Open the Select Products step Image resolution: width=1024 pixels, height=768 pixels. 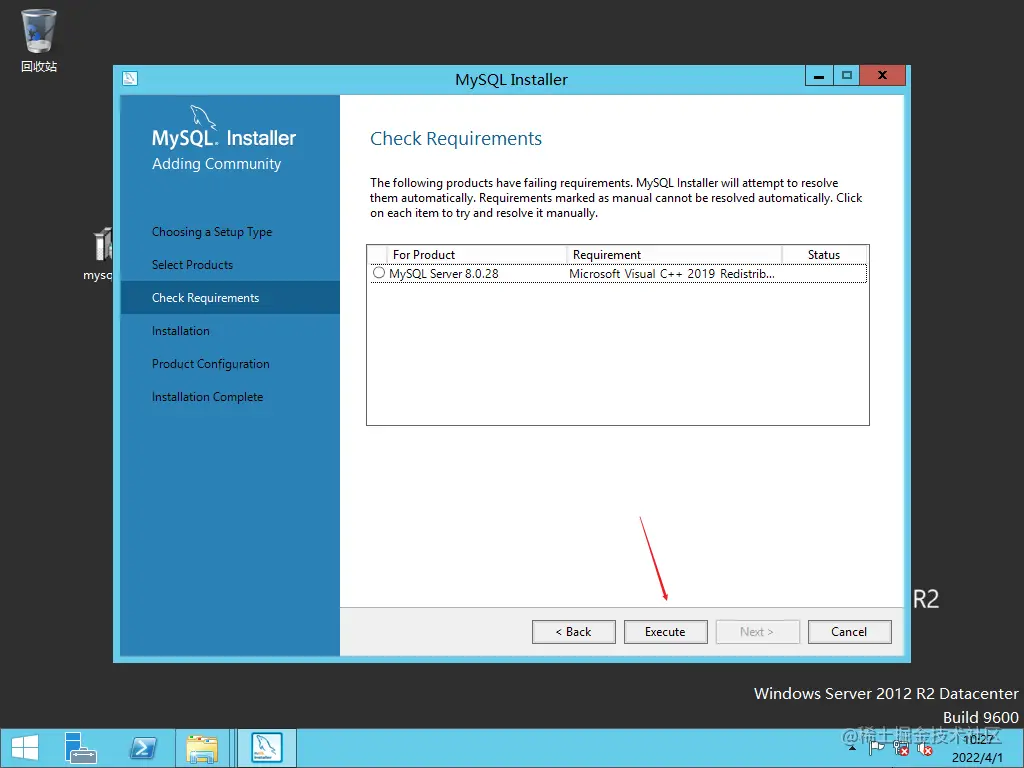coord(192,264)
